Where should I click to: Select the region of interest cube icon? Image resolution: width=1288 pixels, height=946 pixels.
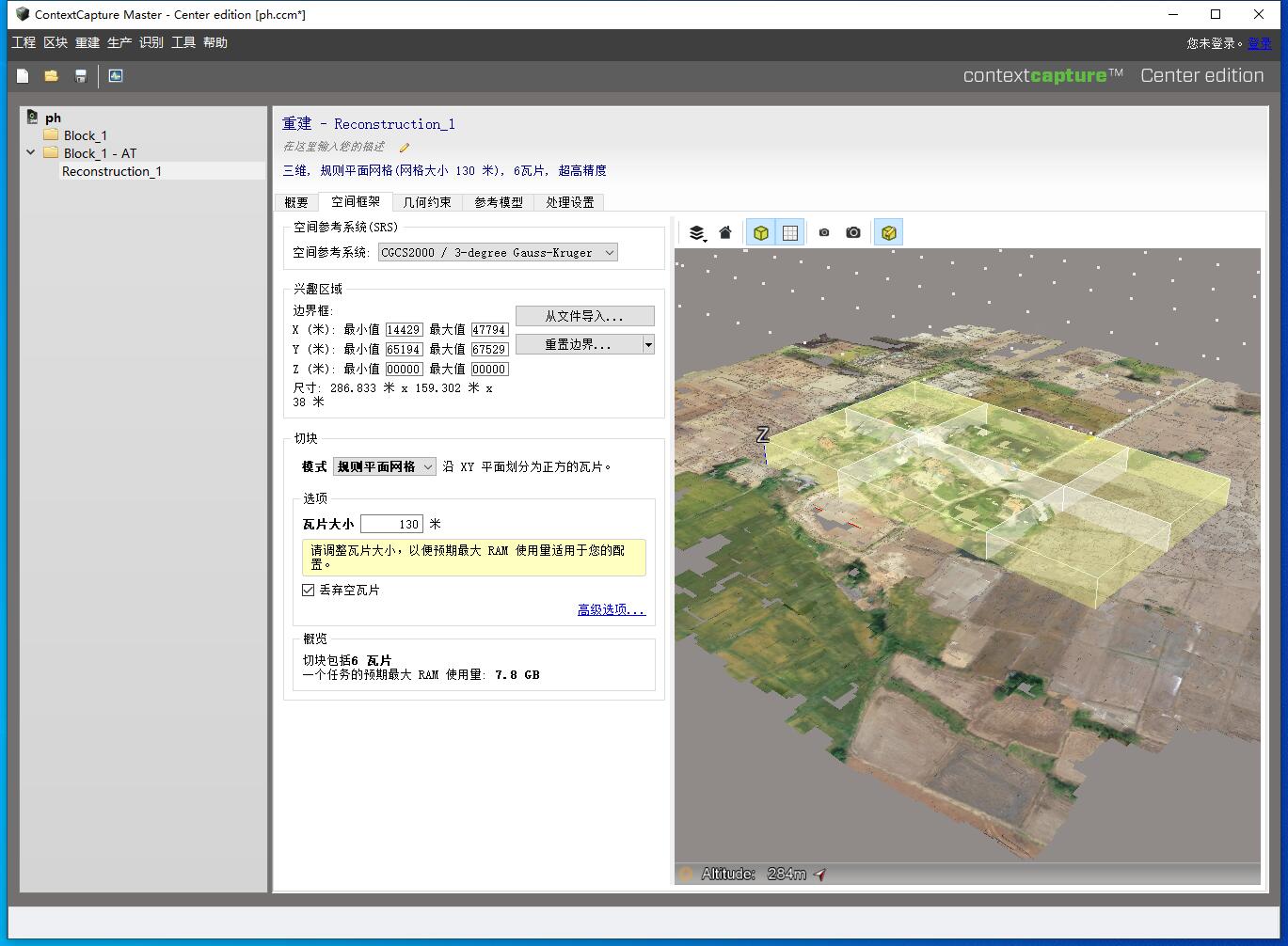(760, 231)
